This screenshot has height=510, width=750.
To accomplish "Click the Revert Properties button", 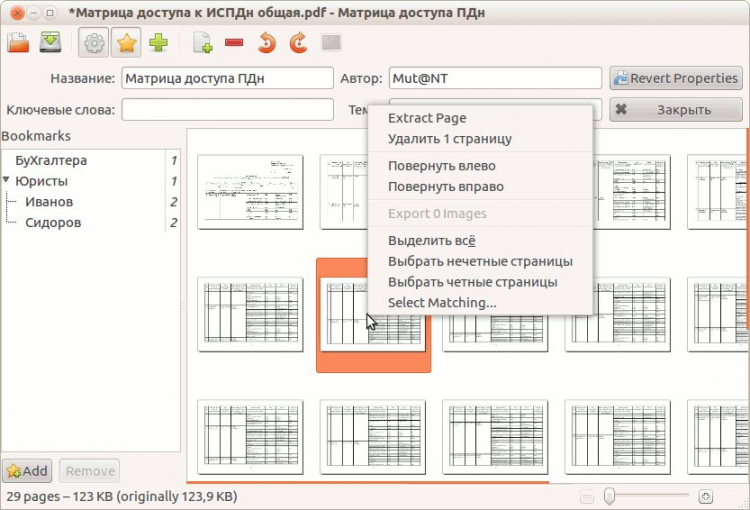I will 676,78.
